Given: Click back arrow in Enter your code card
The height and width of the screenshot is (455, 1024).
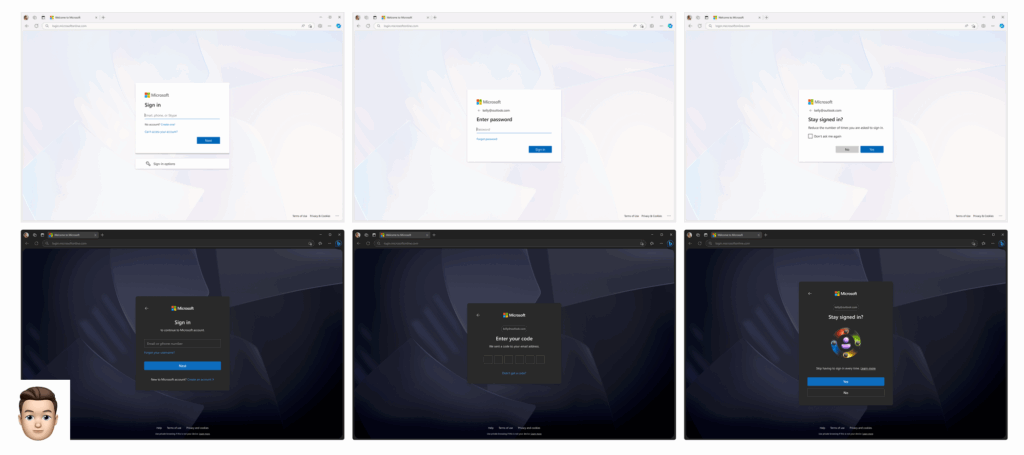Looking at the screenshot, I should tap(478, 315).
